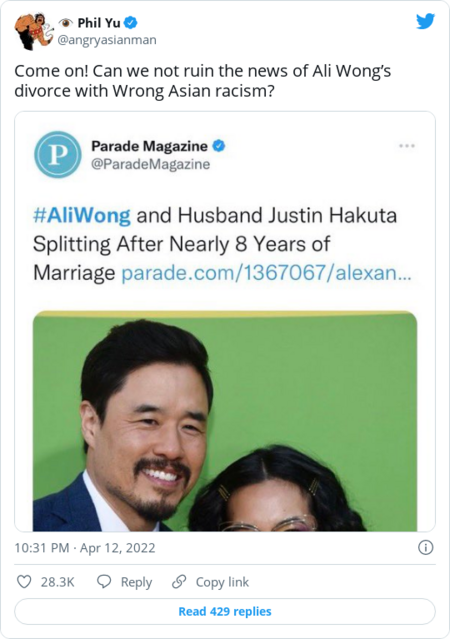Open the photo in the quoted tweet
The width and height of the screenshot is (450, 639).
point(225,421)
